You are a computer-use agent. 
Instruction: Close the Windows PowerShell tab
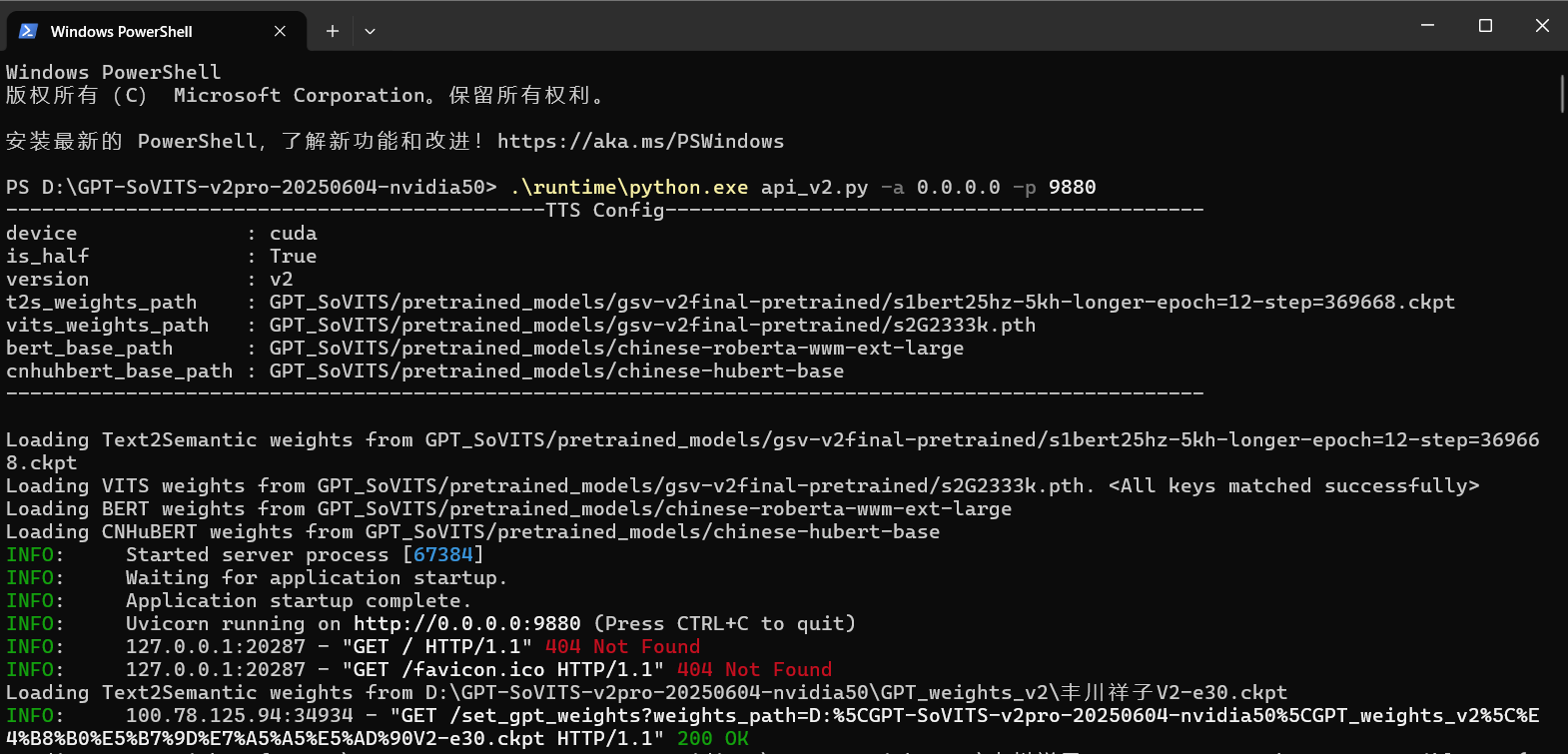280,31
